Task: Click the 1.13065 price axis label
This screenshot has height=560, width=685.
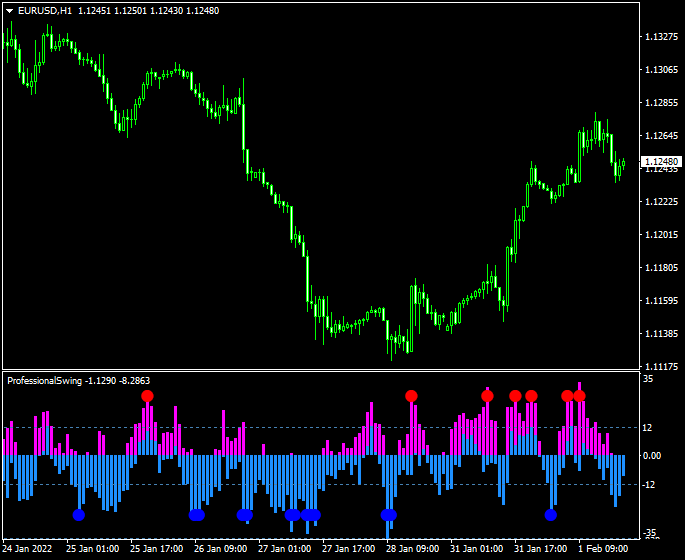Action: [661, 69]
